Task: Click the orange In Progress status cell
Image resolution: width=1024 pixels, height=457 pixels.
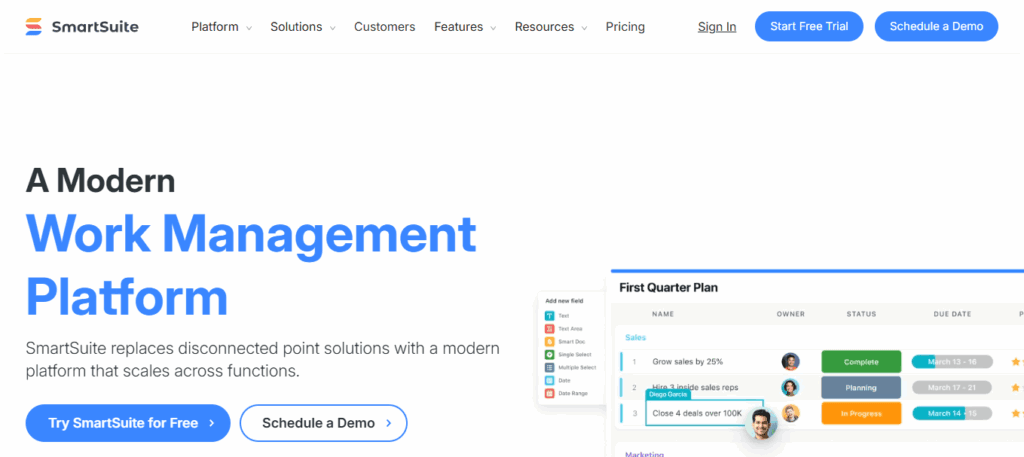Action: coord(860,413)
